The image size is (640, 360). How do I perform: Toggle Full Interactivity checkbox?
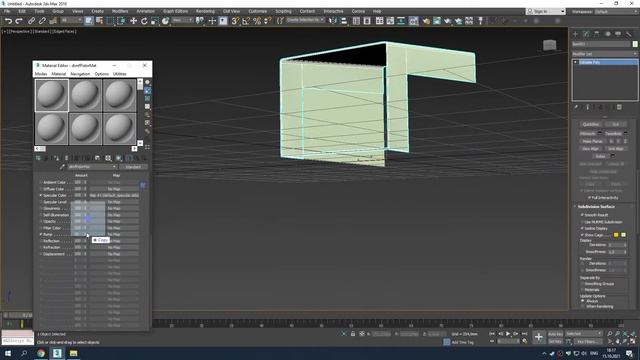[589, 198]
